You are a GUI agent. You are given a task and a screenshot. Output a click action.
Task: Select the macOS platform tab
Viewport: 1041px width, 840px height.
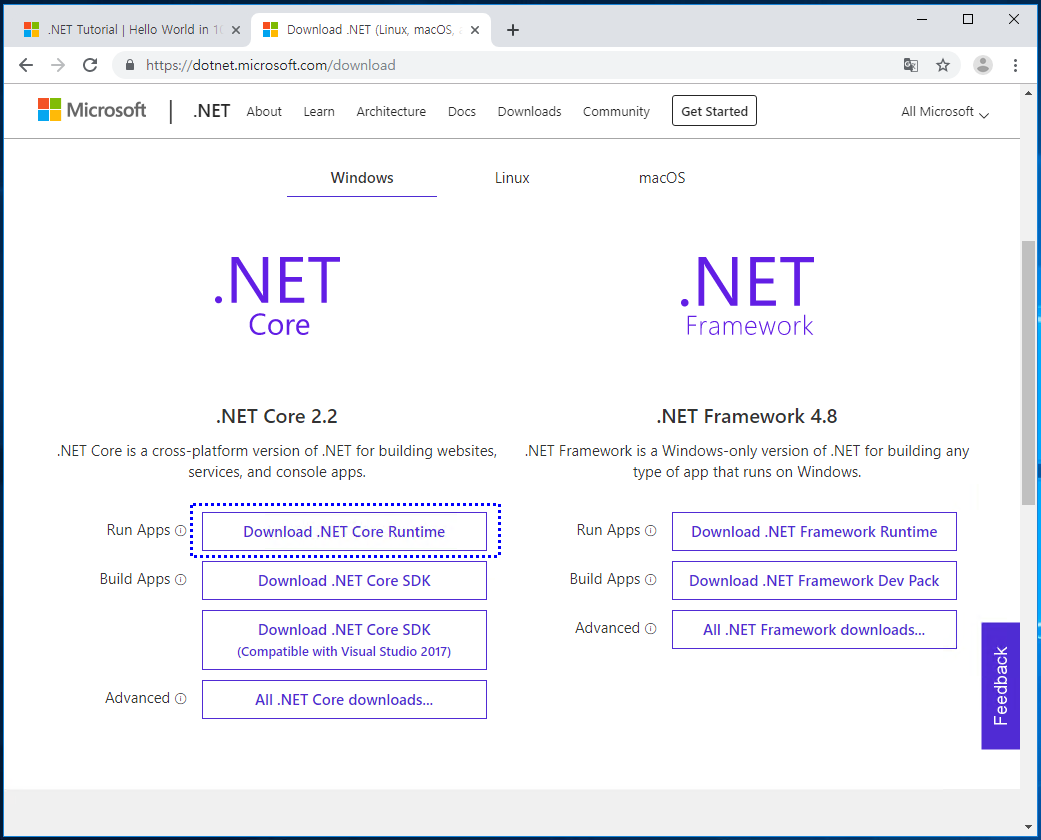tap(662, 178)
